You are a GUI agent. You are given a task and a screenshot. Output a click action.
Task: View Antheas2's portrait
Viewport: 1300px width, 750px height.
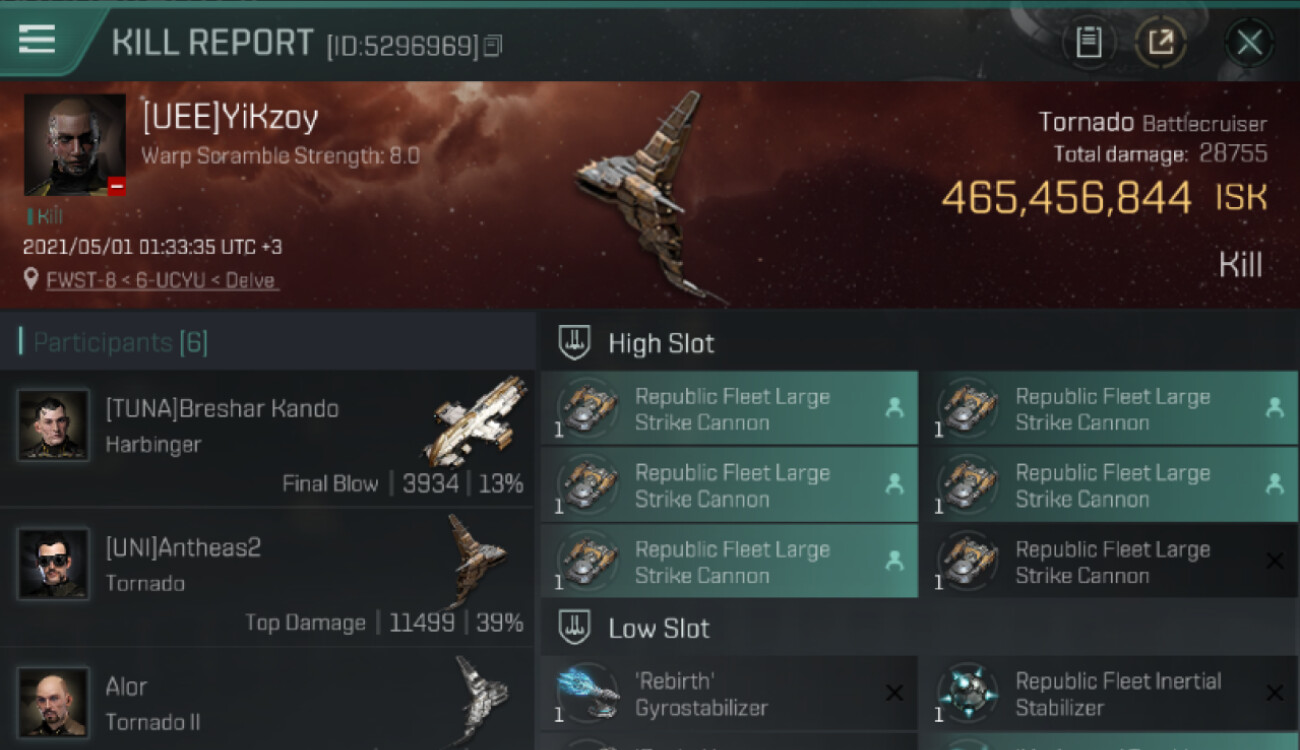53,564
